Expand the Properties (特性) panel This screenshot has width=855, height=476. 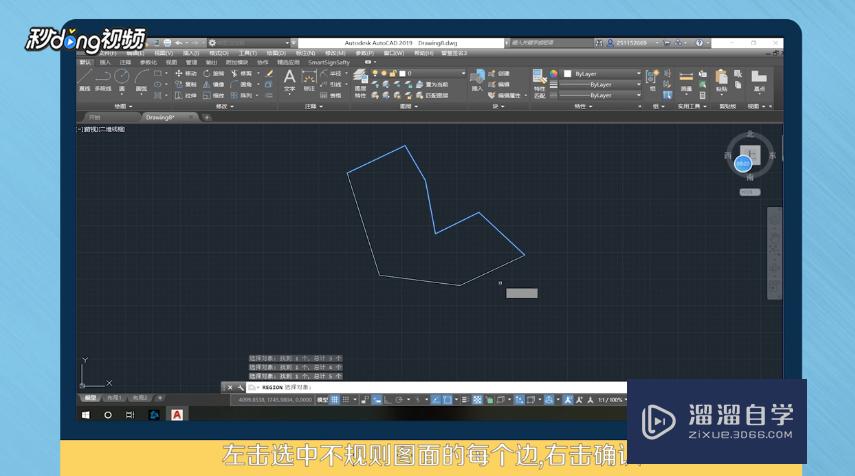(582, 106)
